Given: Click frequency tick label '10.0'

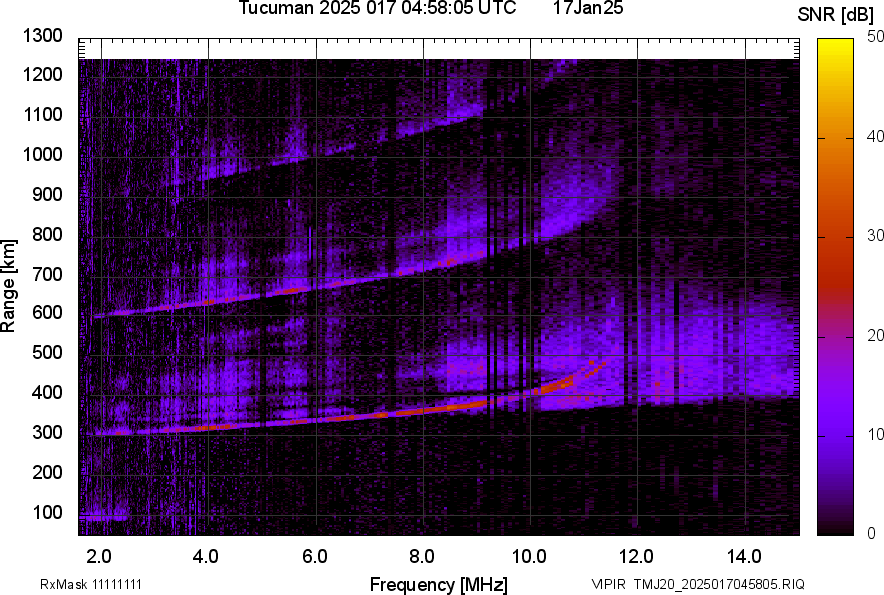Looking at the screenshot, I should pyautogui.click(x=528, y=557).
